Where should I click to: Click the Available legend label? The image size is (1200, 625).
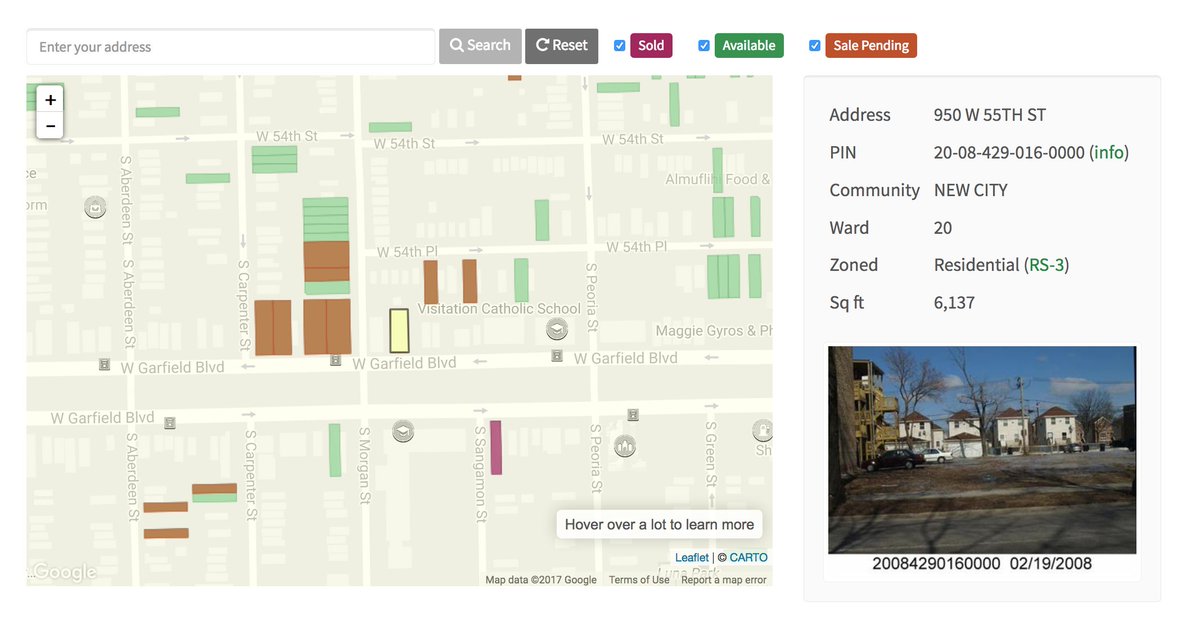point(749,46)
